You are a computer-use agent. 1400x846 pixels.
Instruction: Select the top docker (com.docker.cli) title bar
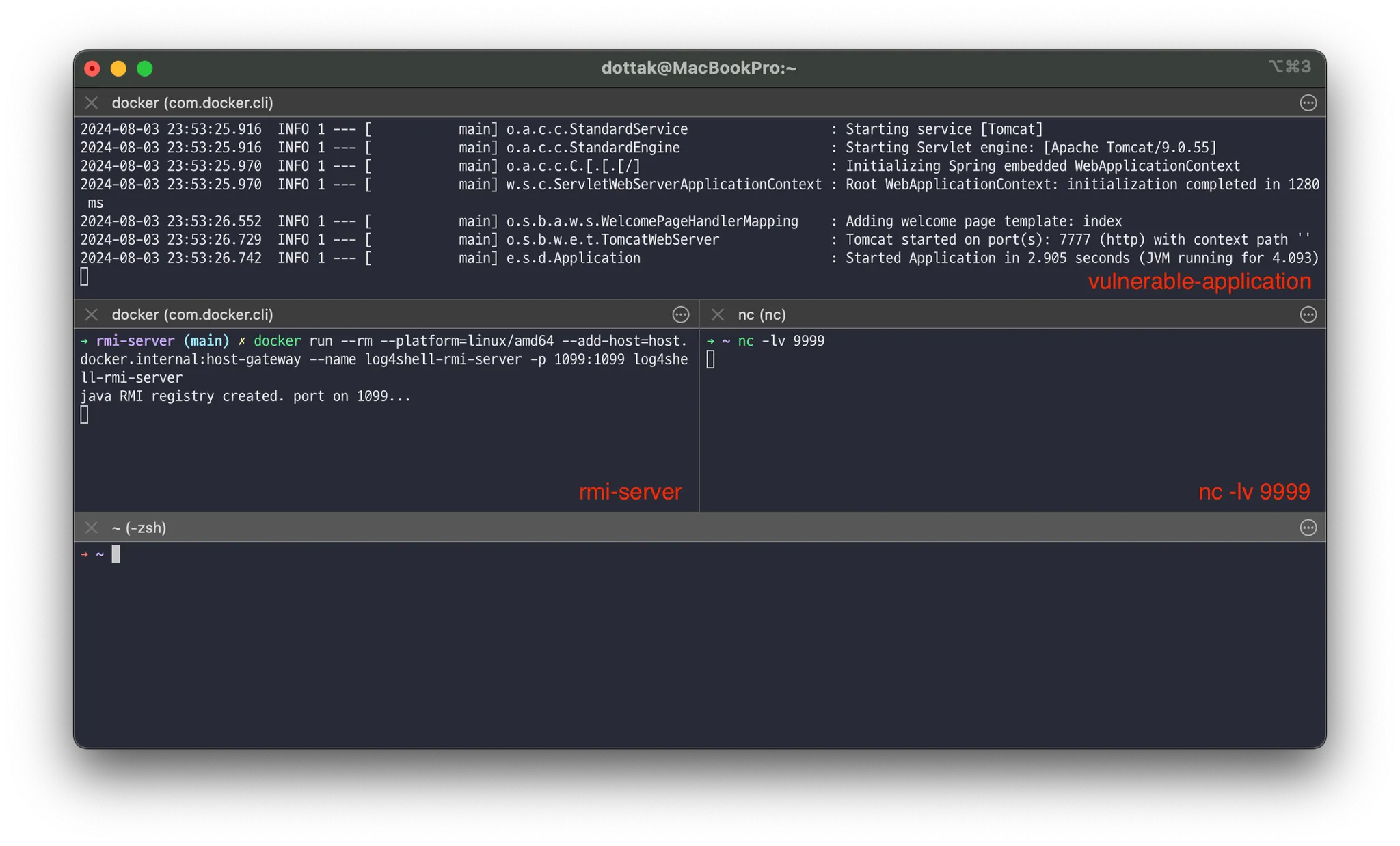coord(192,103)
